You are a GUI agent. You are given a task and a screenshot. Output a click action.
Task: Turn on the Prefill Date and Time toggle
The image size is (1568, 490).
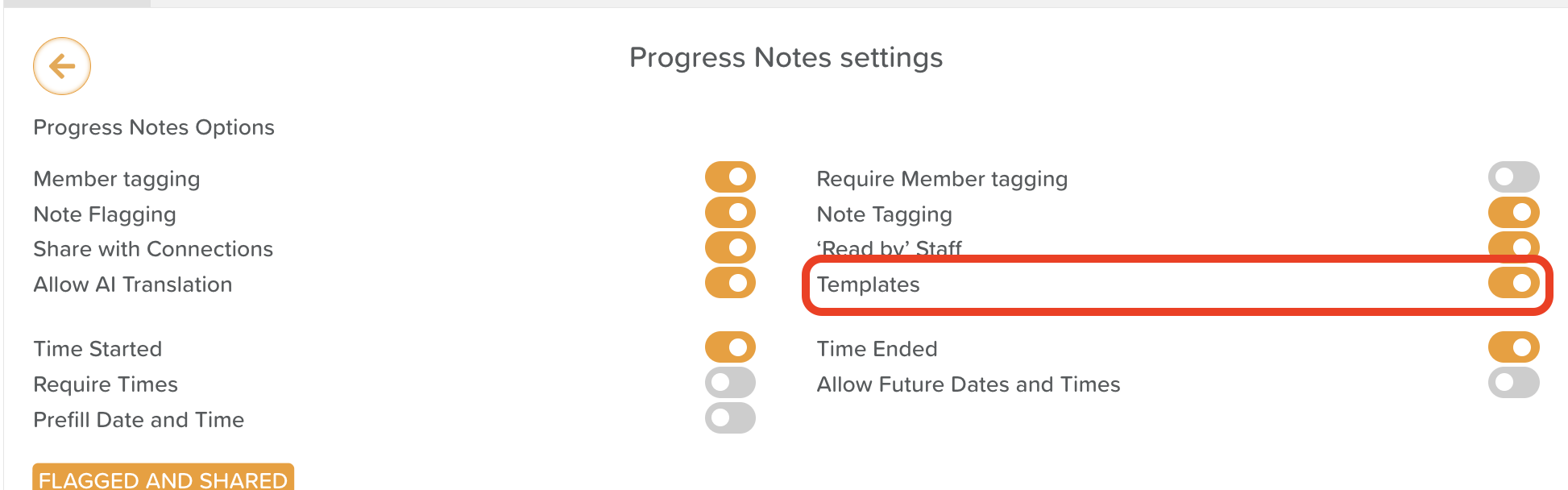point(730,418)
